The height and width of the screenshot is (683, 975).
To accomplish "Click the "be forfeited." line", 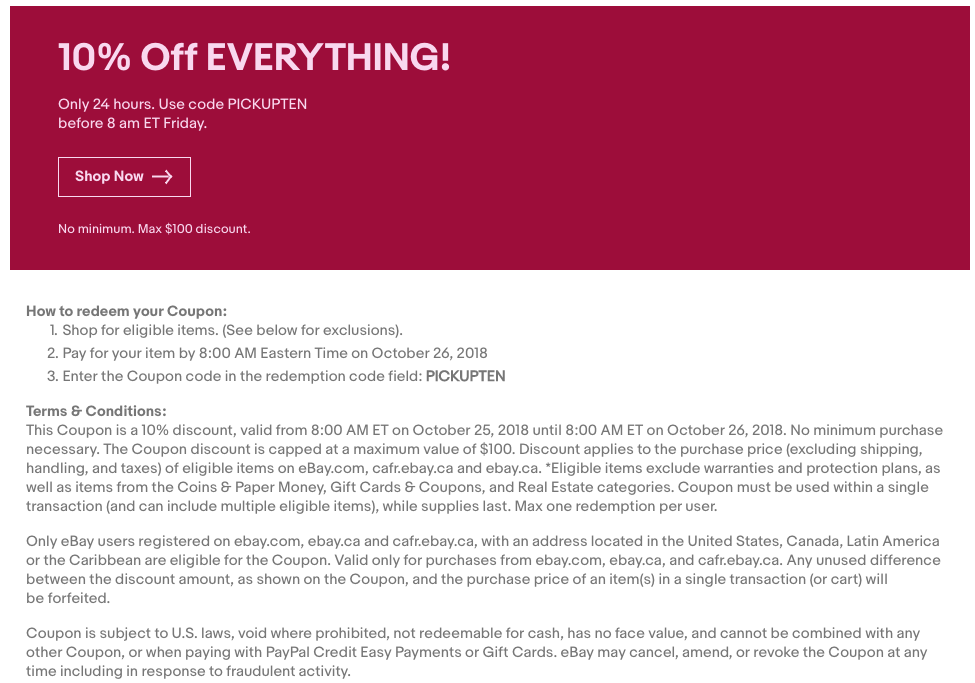I will [68, 598].
